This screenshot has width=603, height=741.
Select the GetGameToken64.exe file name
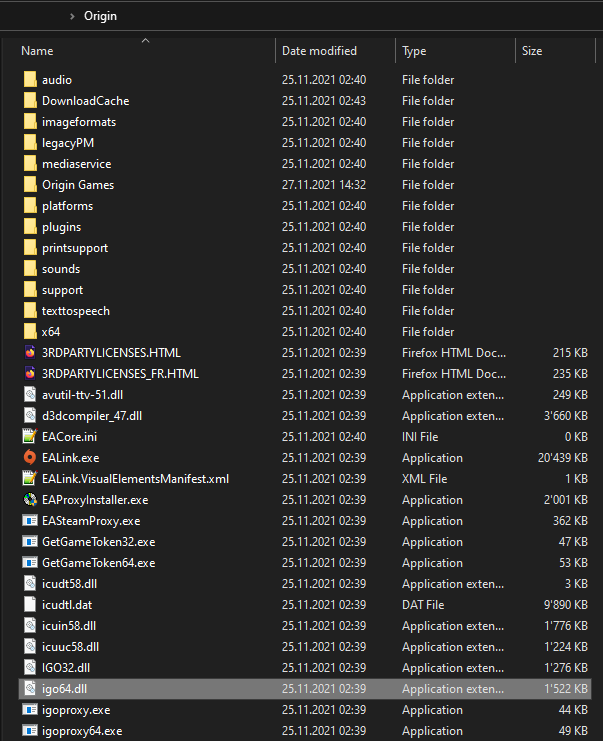[x=99, y=563]
